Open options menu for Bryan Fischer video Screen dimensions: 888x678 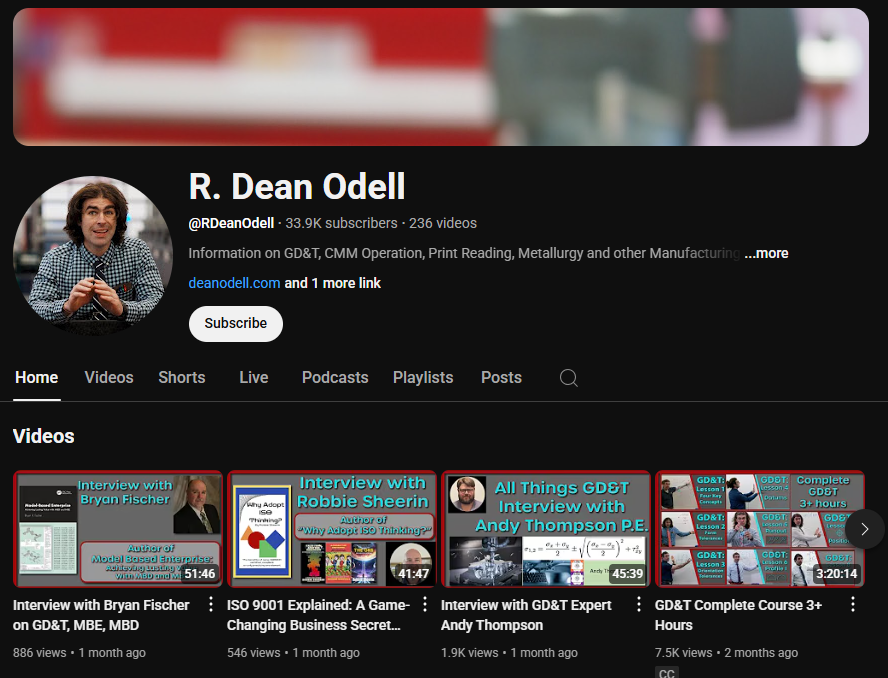[x=211, y=604]
